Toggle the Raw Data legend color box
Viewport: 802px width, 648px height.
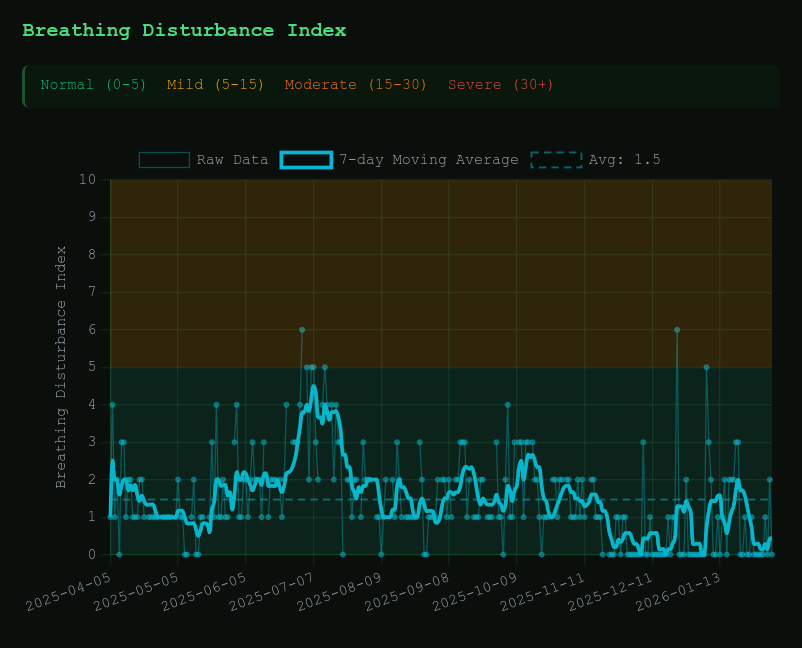pos(164,160)
